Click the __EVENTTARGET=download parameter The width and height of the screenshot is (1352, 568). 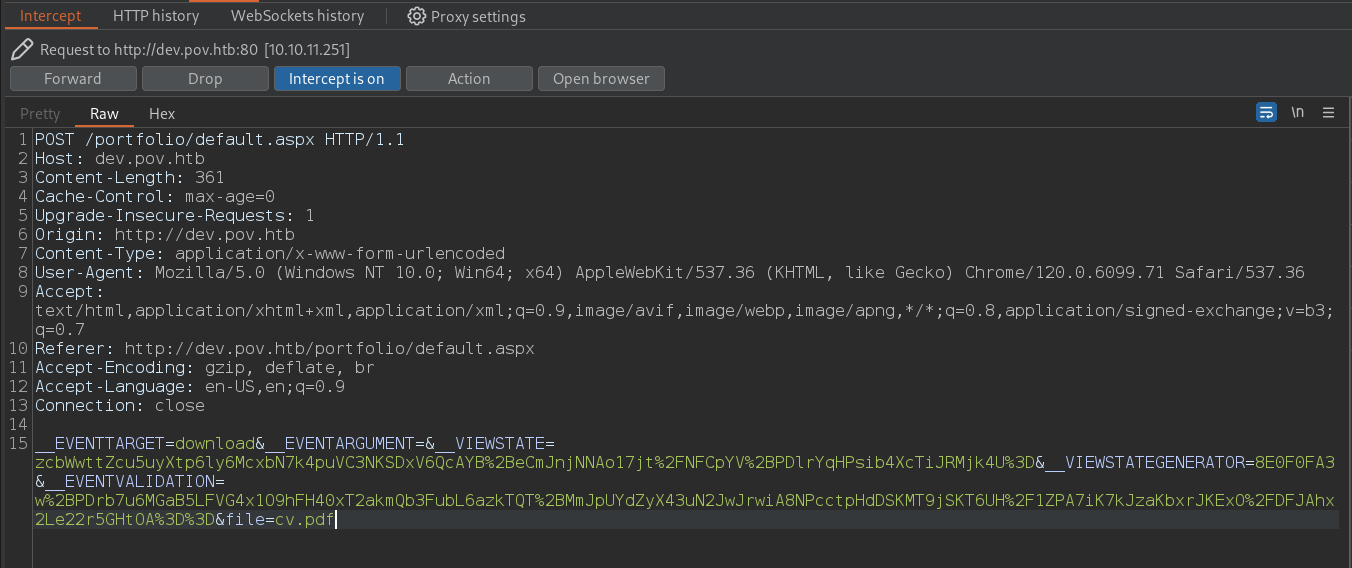click(x=145, y=444)
